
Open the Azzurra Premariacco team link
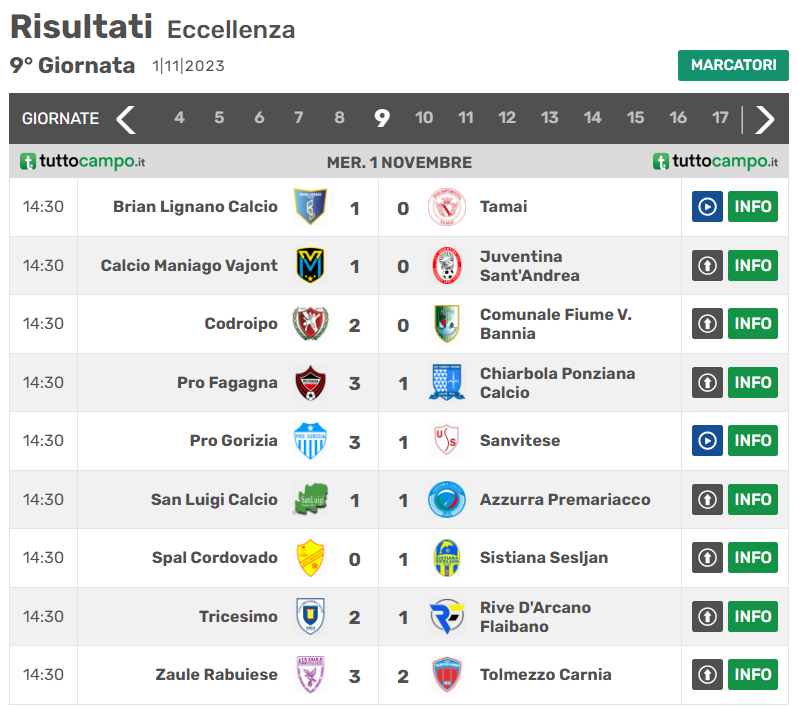click(565, 500)
